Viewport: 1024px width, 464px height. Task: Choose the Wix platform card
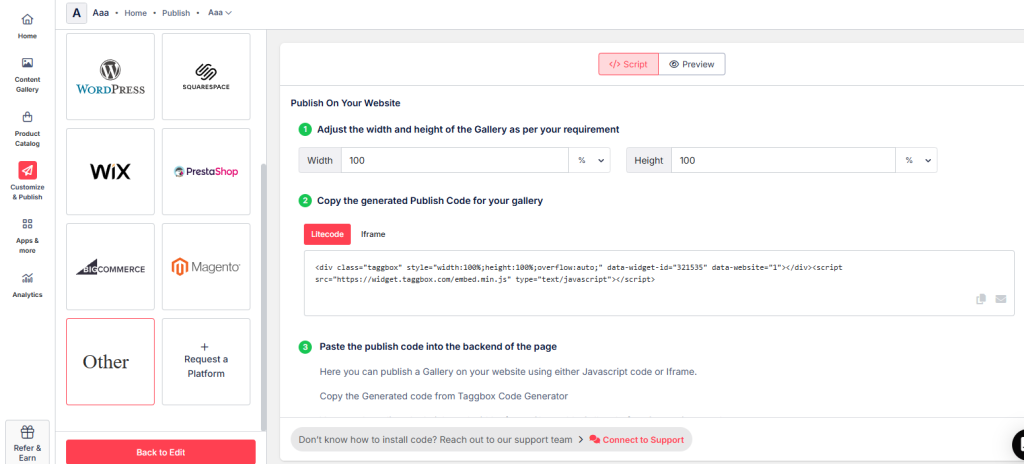click(x=110, y=171)
